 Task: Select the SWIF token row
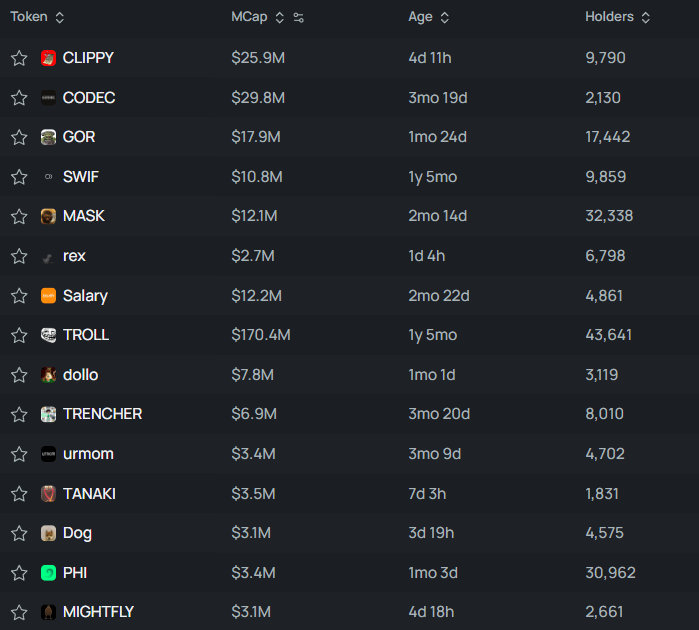tap(350, 177)
